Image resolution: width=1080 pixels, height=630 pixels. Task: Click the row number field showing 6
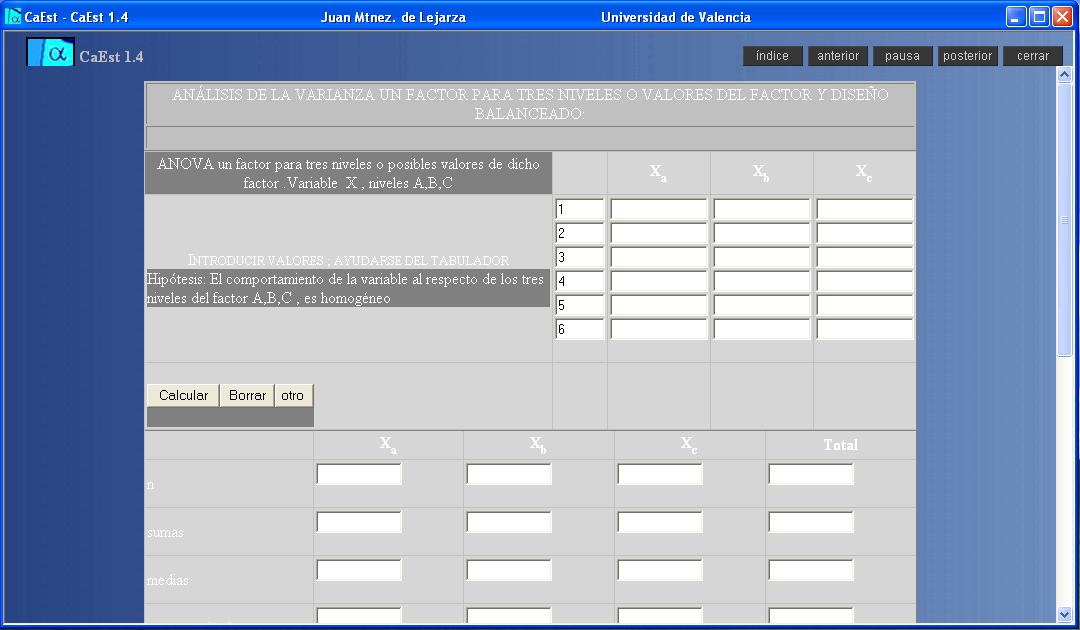(x=579, y=329)
